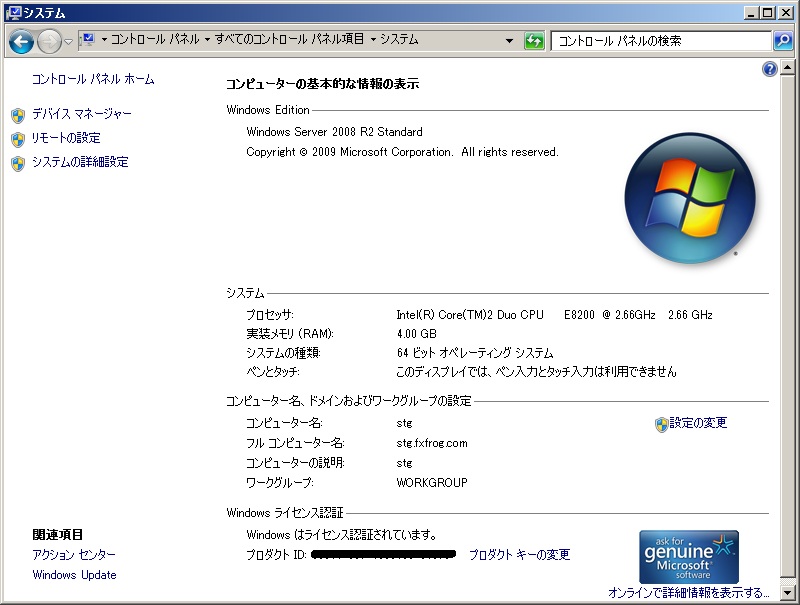The height and width of the screenshot is (605, 800).
Task: Click the refresh button beside the address bar
Action: point(534,41)
